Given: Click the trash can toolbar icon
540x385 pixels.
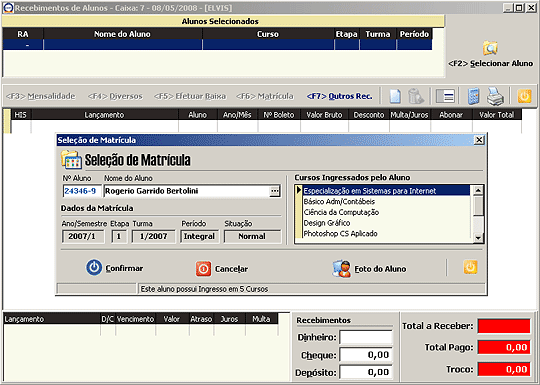Looking at the screenshot, I should (x=415, y=96).
